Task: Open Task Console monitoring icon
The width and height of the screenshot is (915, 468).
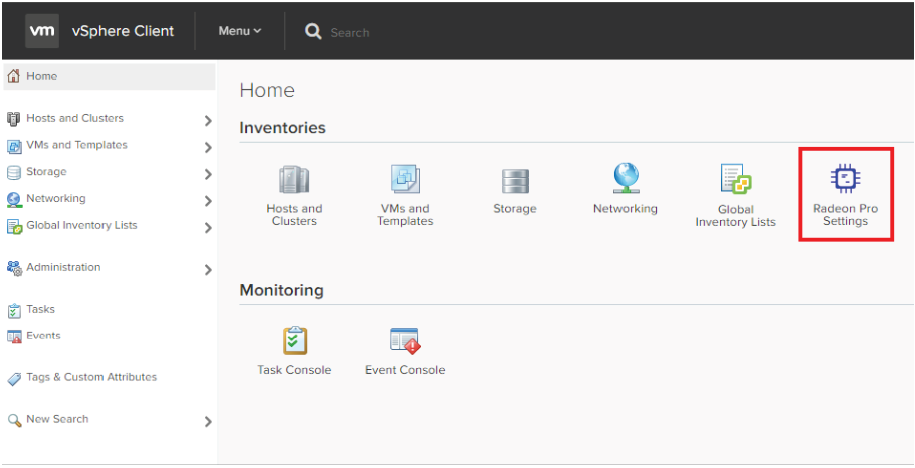Action: [x=295, y=341]
